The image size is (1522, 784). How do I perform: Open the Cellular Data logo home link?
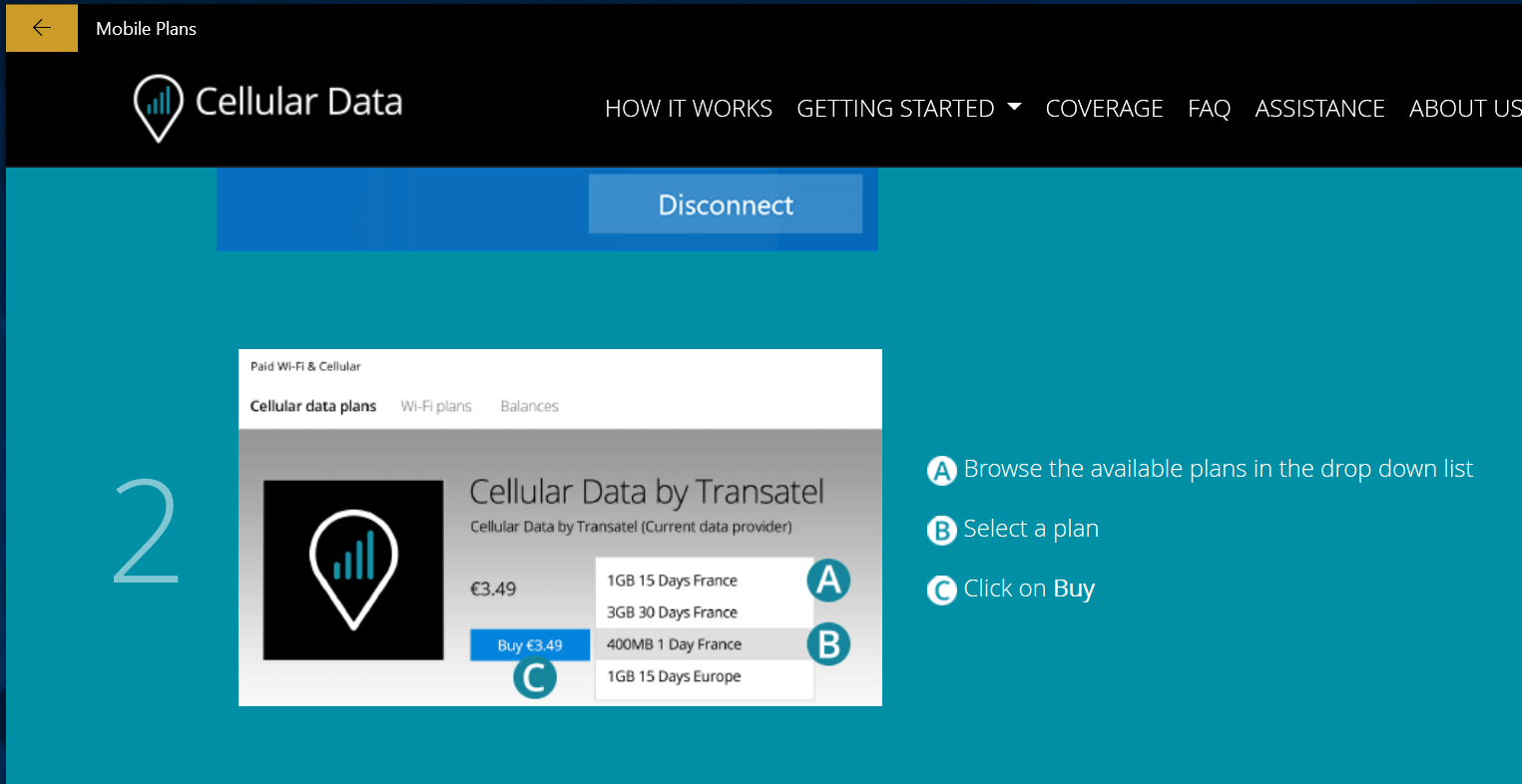[267, 107]
